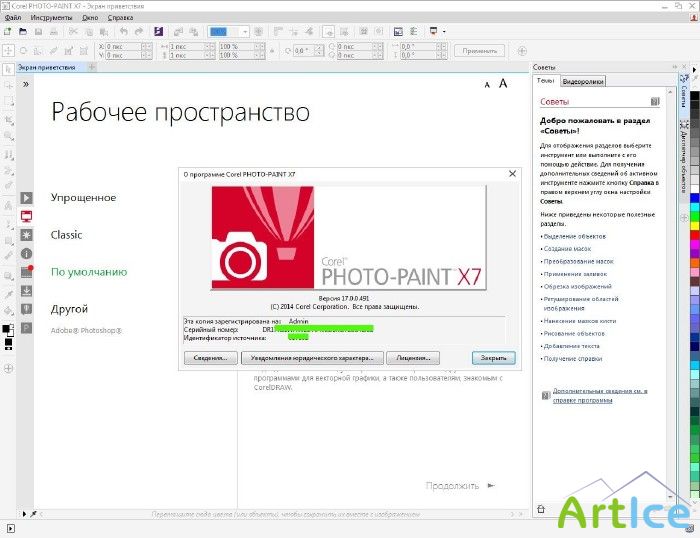Click the purple application launcher icon in toolbar
Image resolution: width=700 pixels, height=538 pixels.
tap(158, 32)
